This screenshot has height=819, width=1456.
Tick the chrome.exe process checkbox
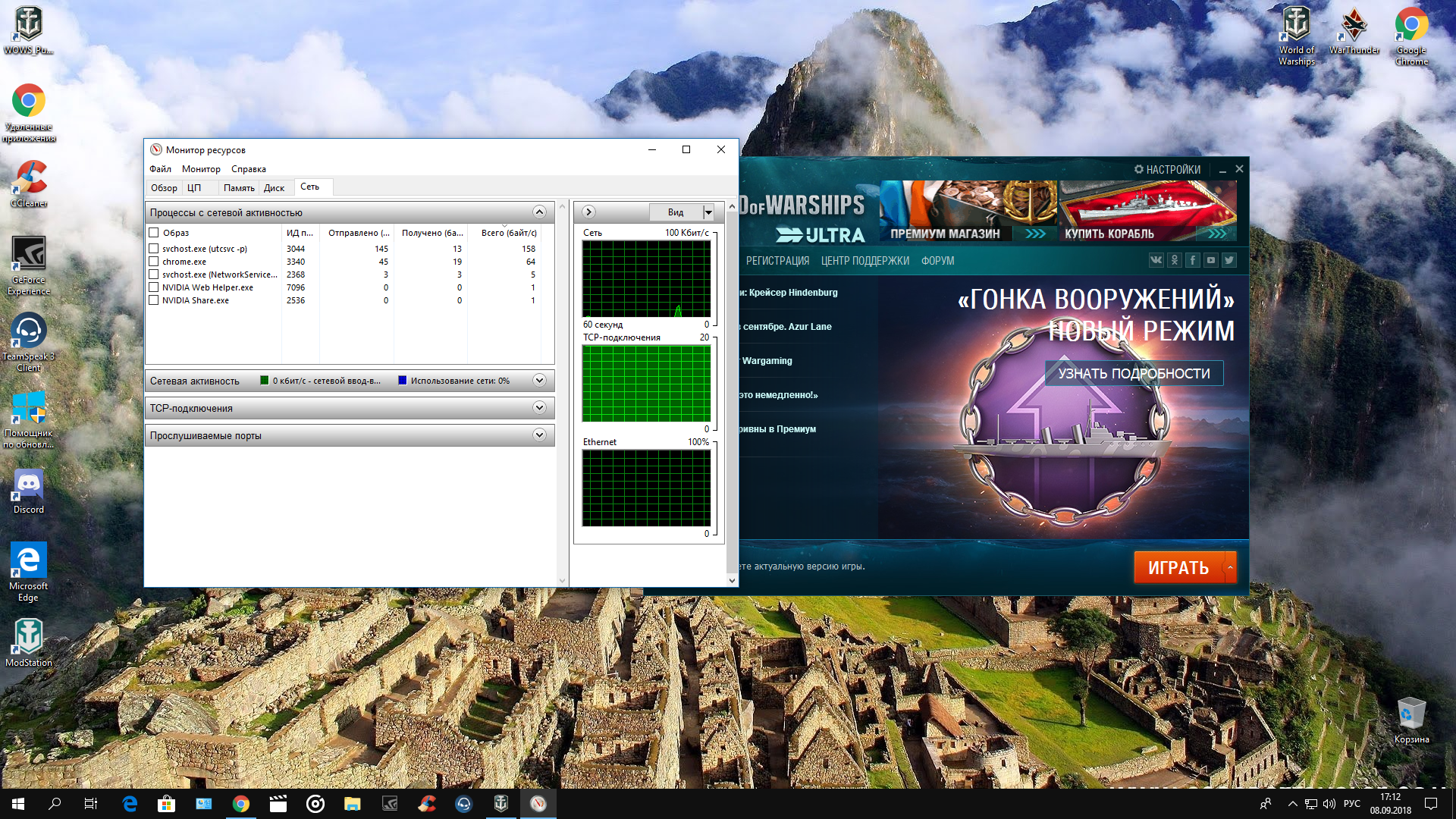154,262
